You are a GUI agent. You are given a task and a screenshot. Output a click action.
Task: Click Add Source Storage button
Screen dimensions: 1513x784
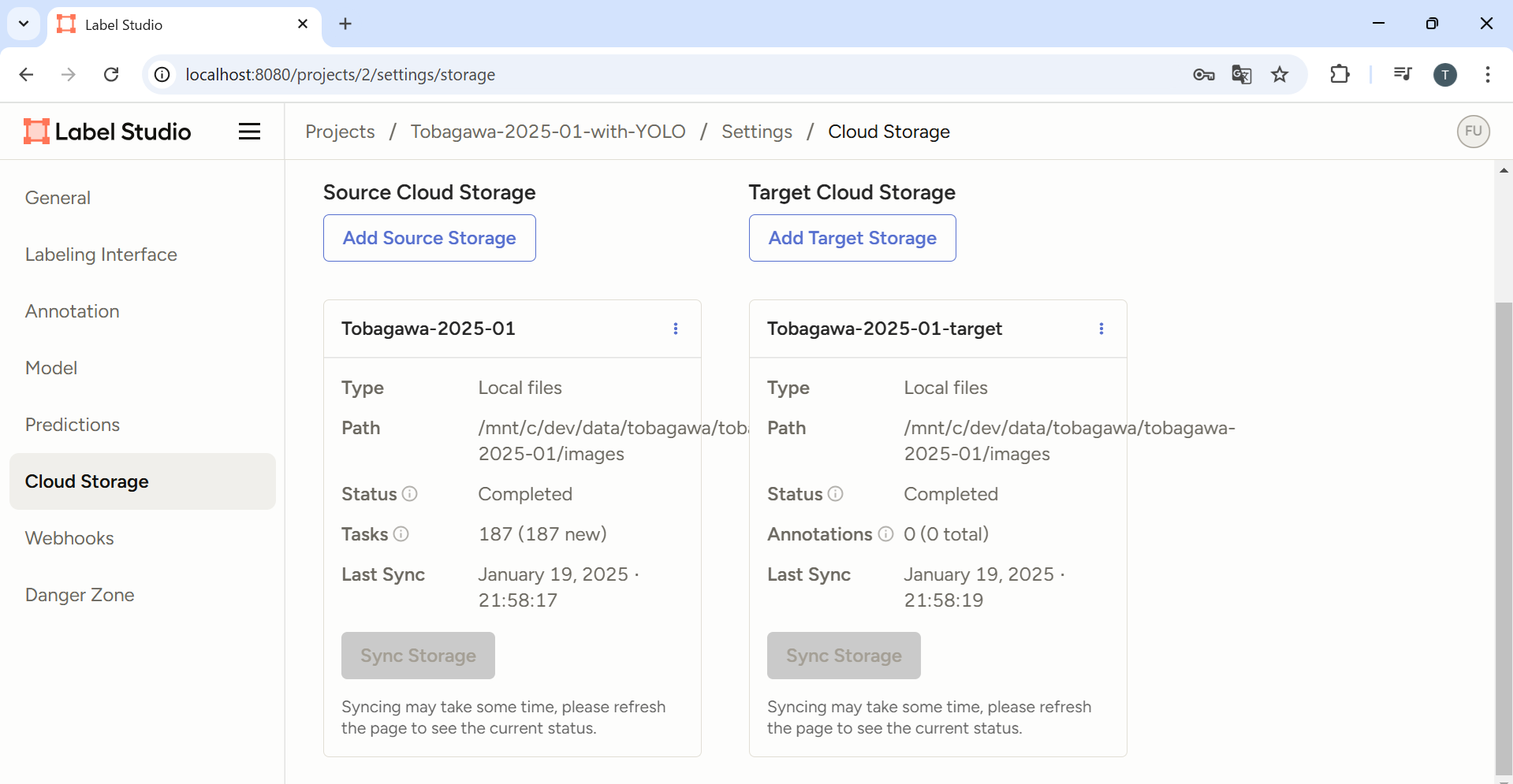point(430,238)
